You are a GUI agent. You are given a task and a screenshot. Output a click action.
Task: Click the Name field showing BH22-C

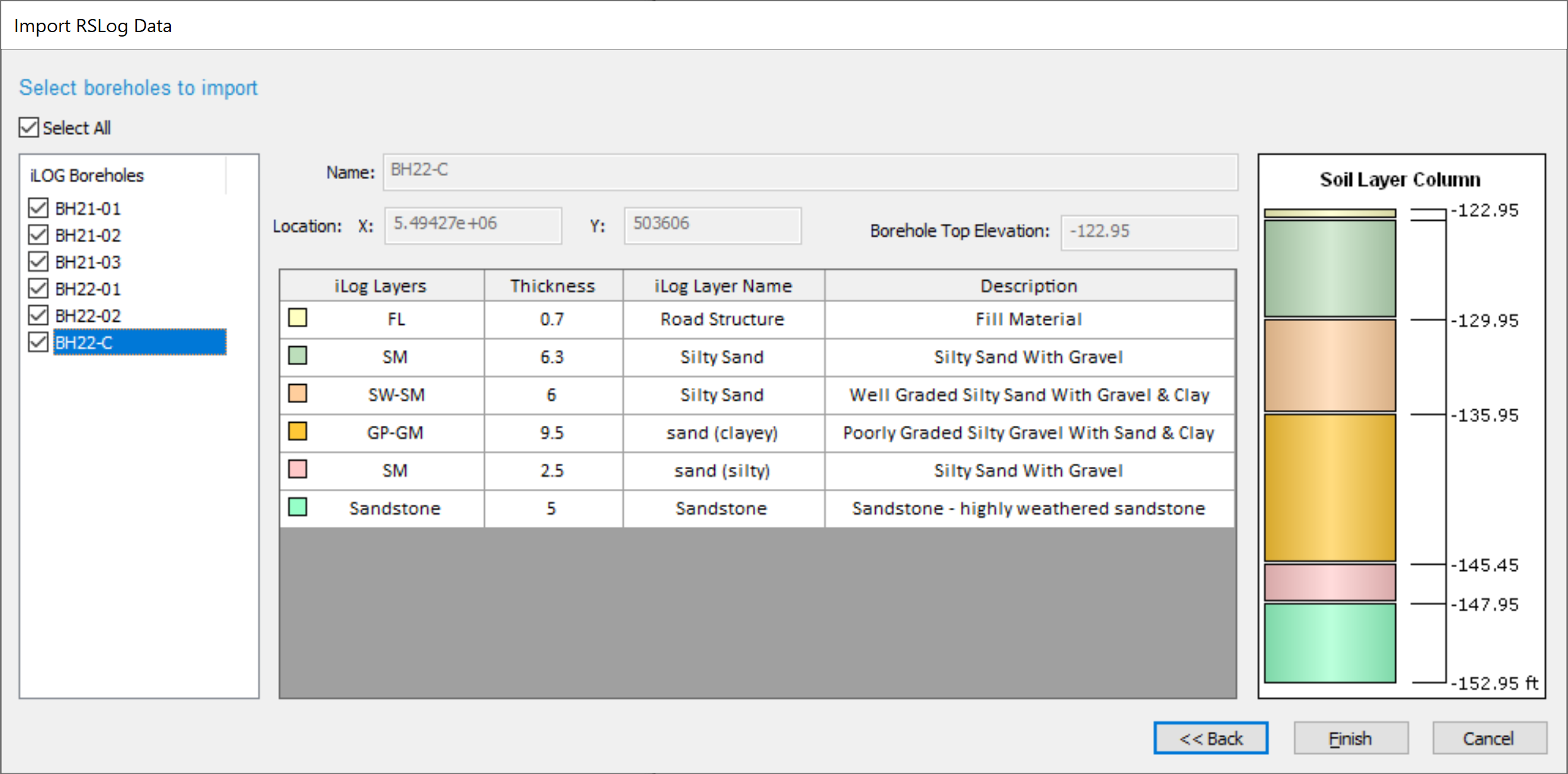810,172
